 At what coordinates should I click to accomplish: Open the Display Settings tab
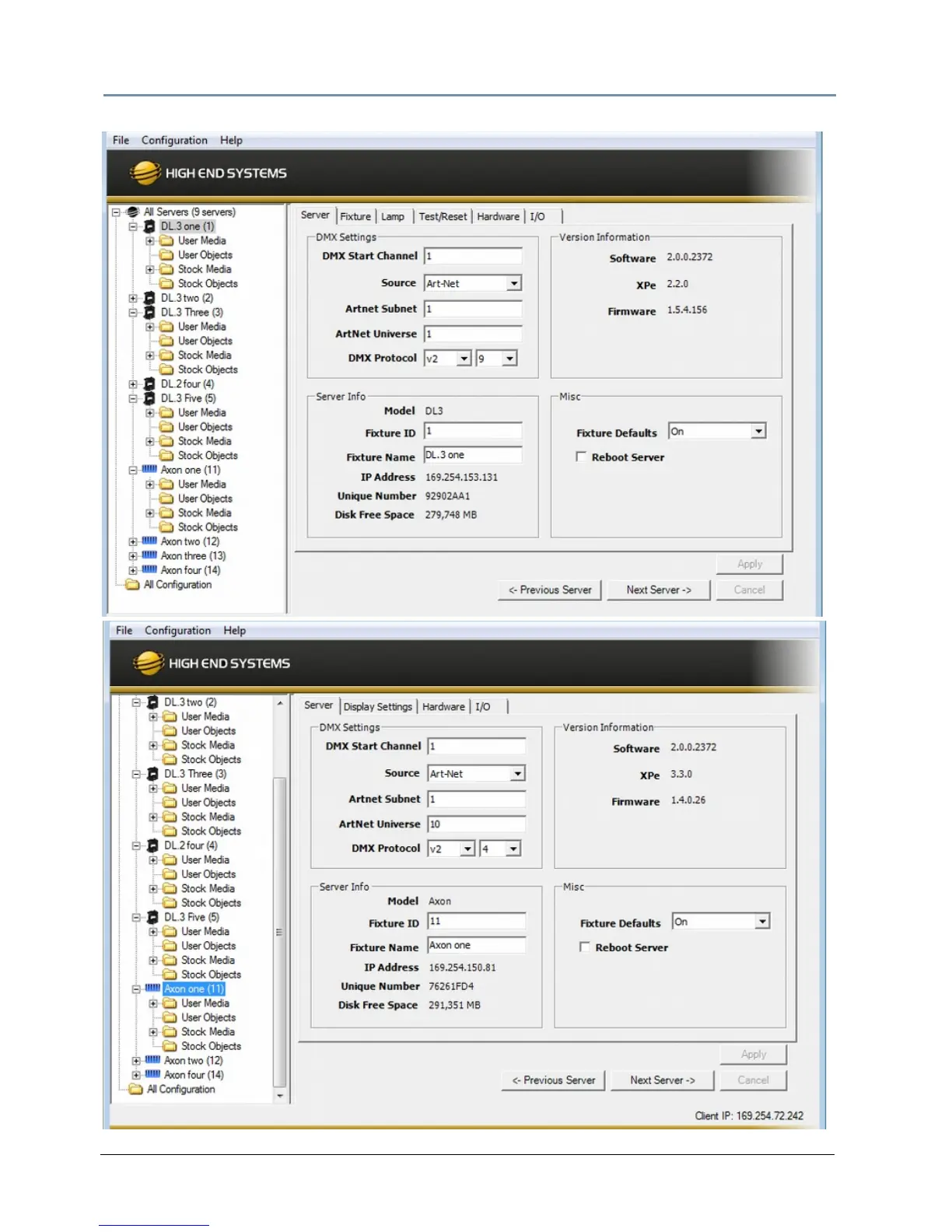pyautogui.click(x=378, y=706)
